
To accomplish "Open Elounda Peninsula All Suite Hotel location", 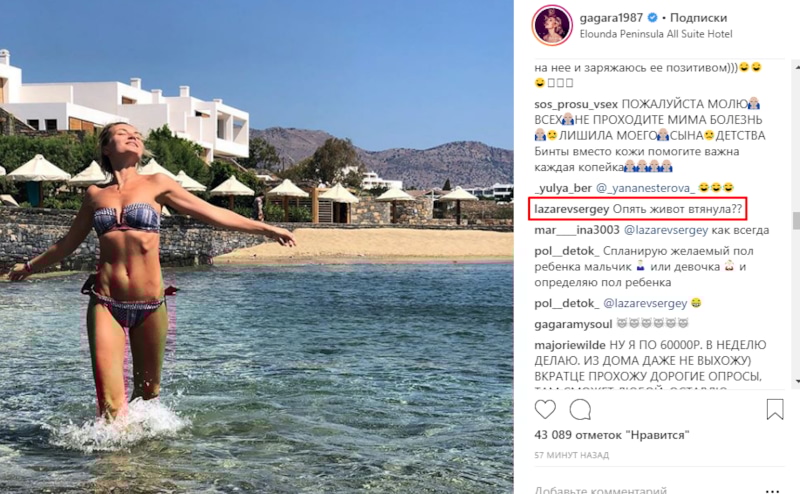I will point(656,34).
